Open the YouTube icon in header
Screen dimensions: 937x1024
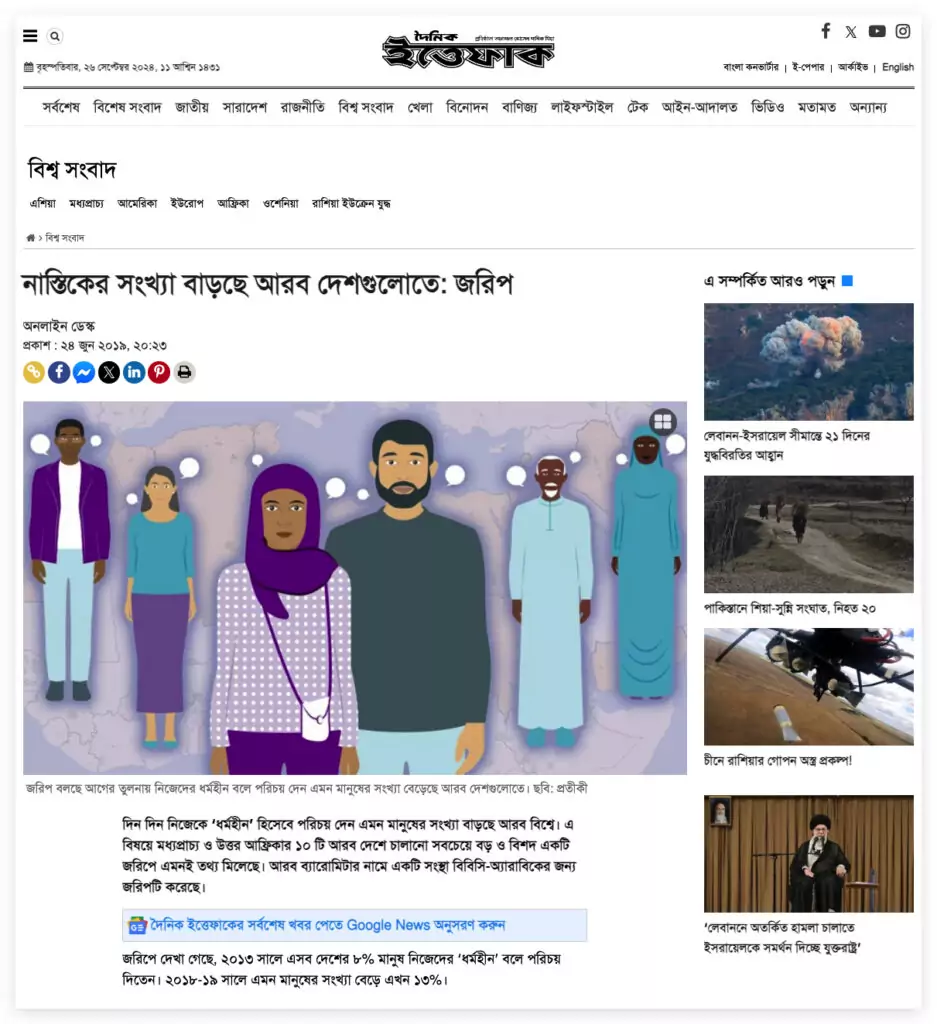[877, 31]
